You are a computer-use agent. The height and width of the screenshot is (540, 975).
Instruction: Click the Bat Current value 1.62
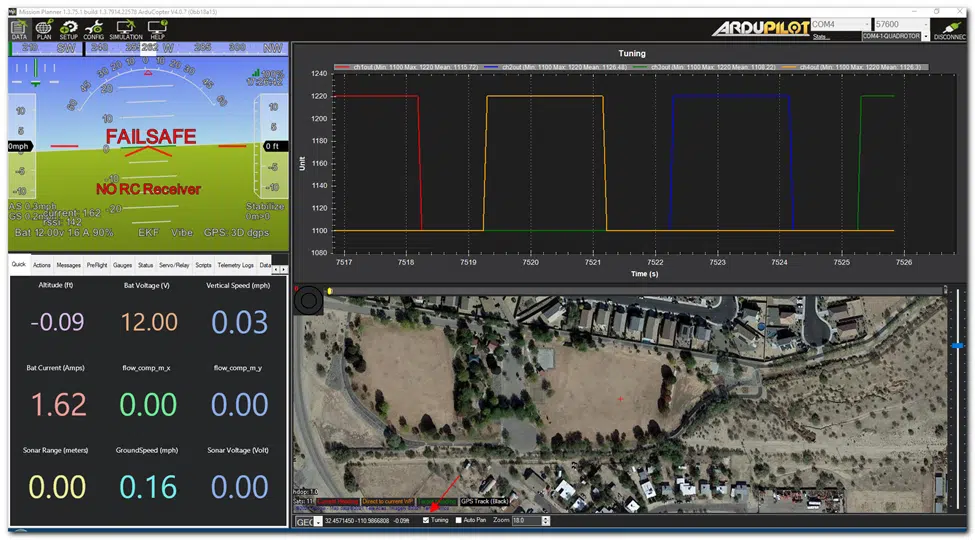(58, 404)
